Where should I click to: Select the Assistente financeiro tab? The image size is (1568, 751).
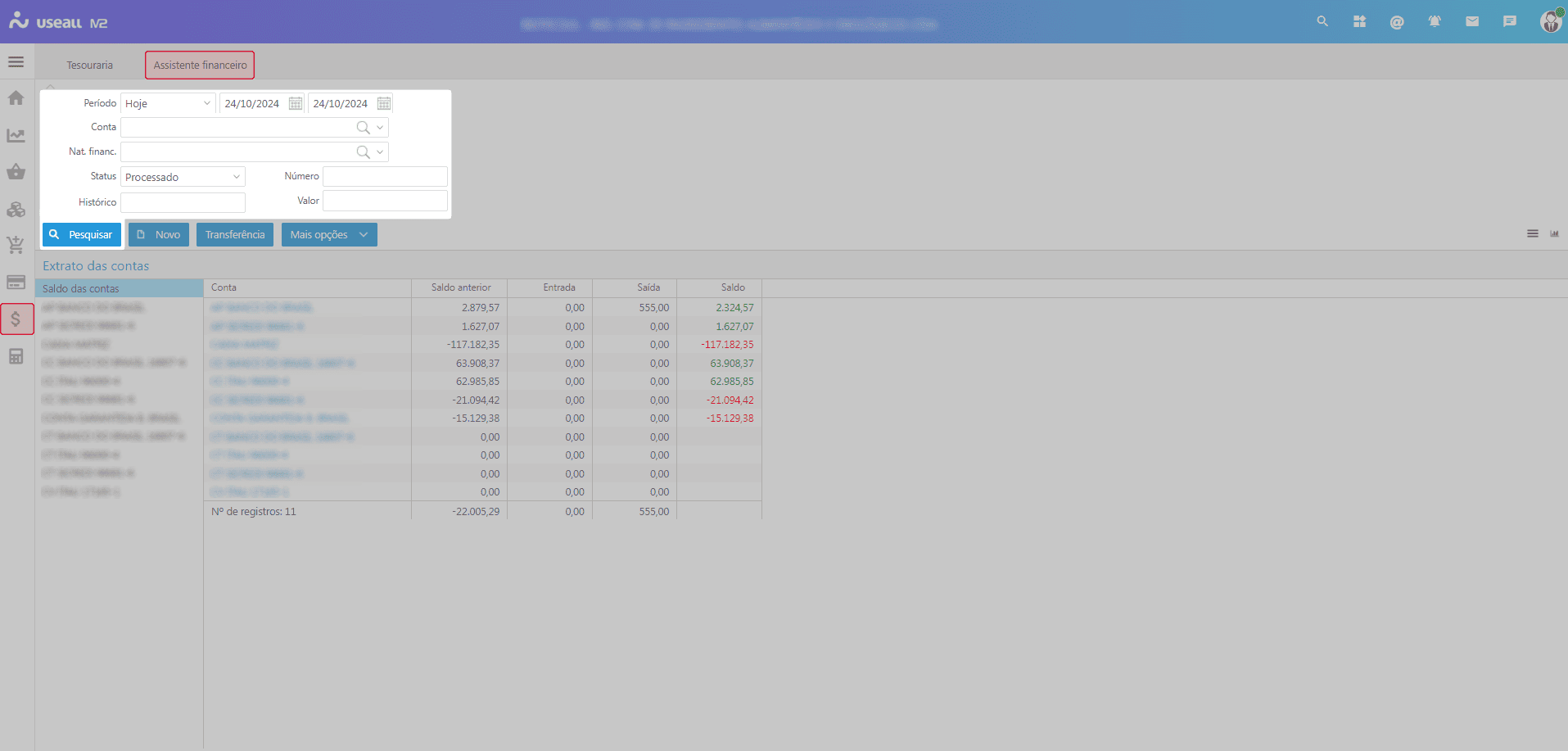[200, 66]
